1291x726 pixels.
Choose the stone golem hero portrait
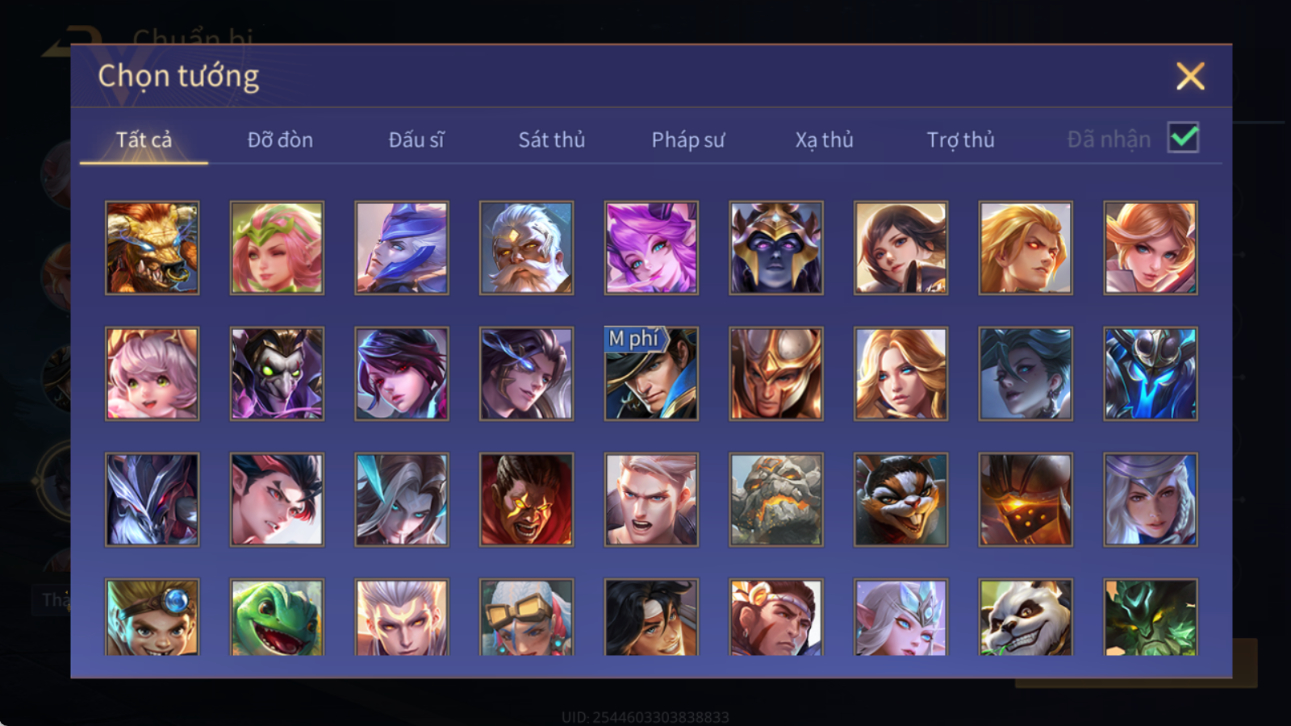coord(776,499)
